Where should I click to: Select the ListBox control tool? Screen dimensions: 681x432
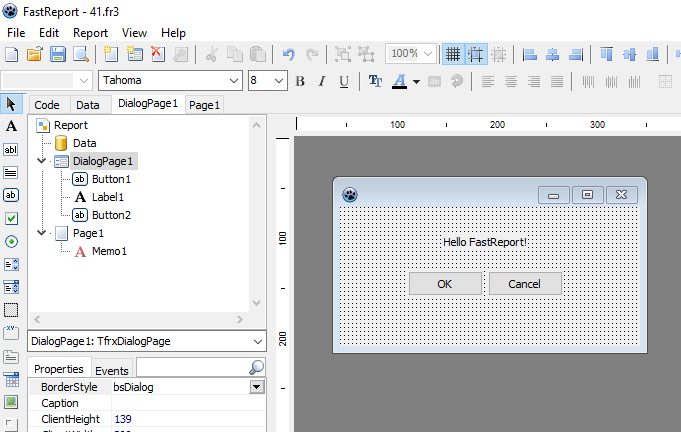point(11,264)
